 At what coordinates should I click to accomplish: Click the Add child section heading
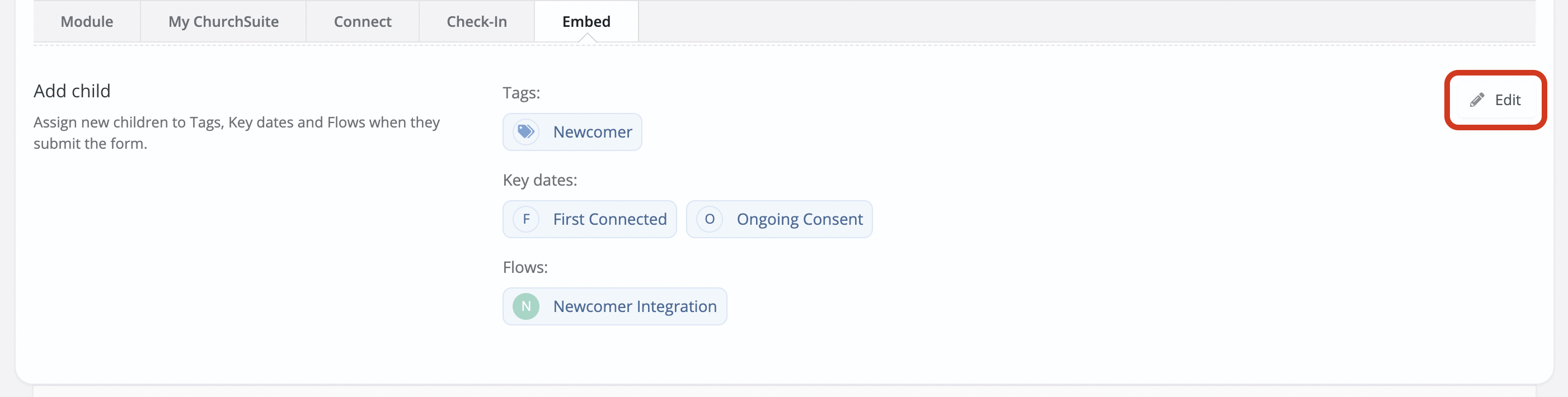(71, 91)
